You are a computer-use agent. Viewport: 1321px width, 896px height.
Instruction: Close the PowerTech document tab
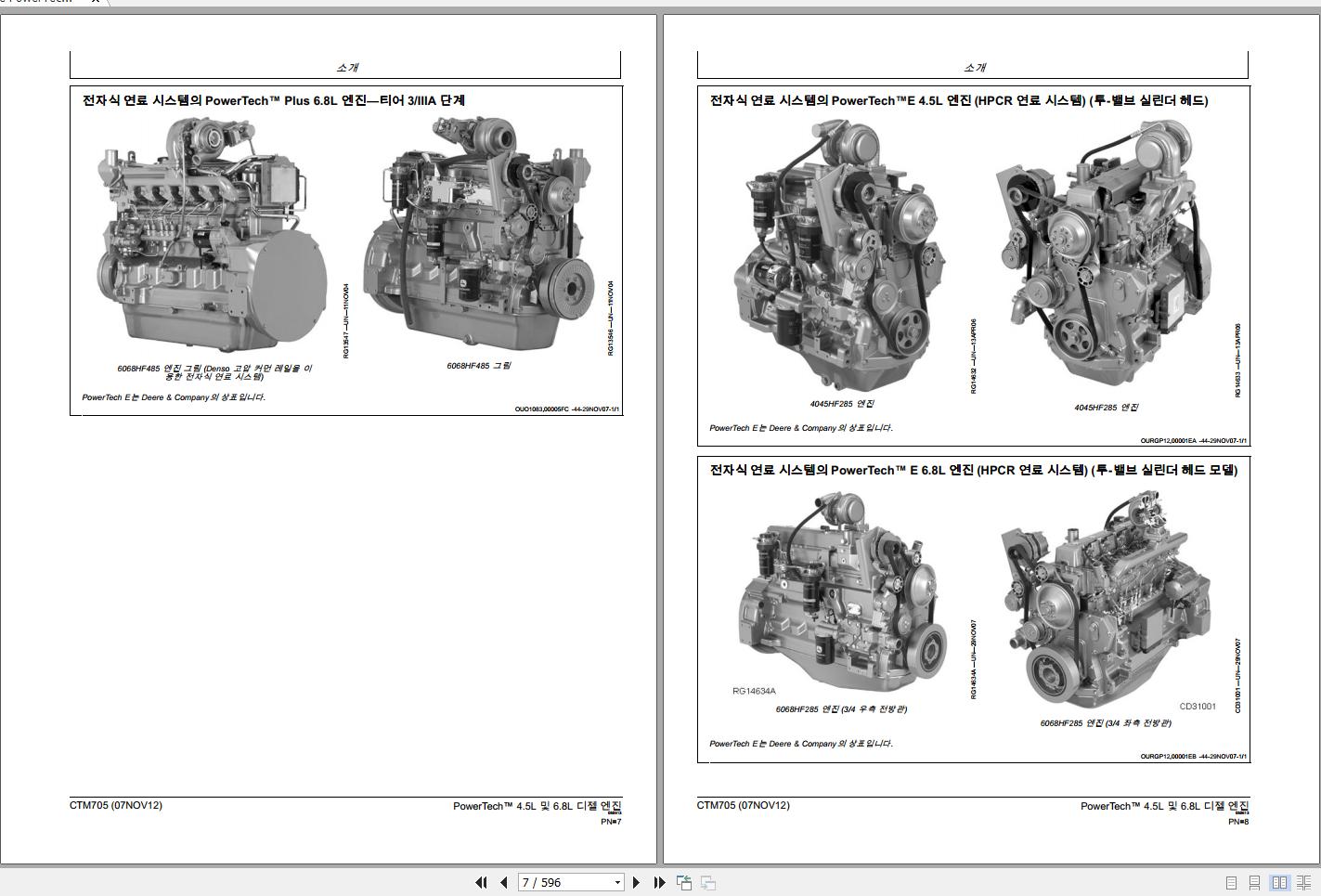(x=95, y=2)
